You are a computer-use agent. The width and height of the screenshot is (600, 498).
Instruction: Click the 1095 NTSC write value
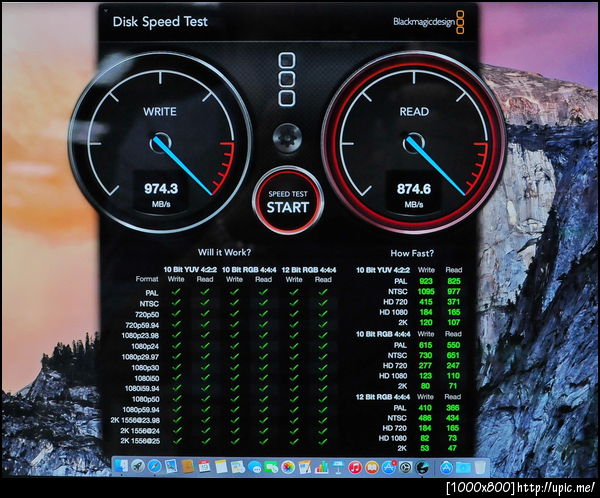pos(426,292)
